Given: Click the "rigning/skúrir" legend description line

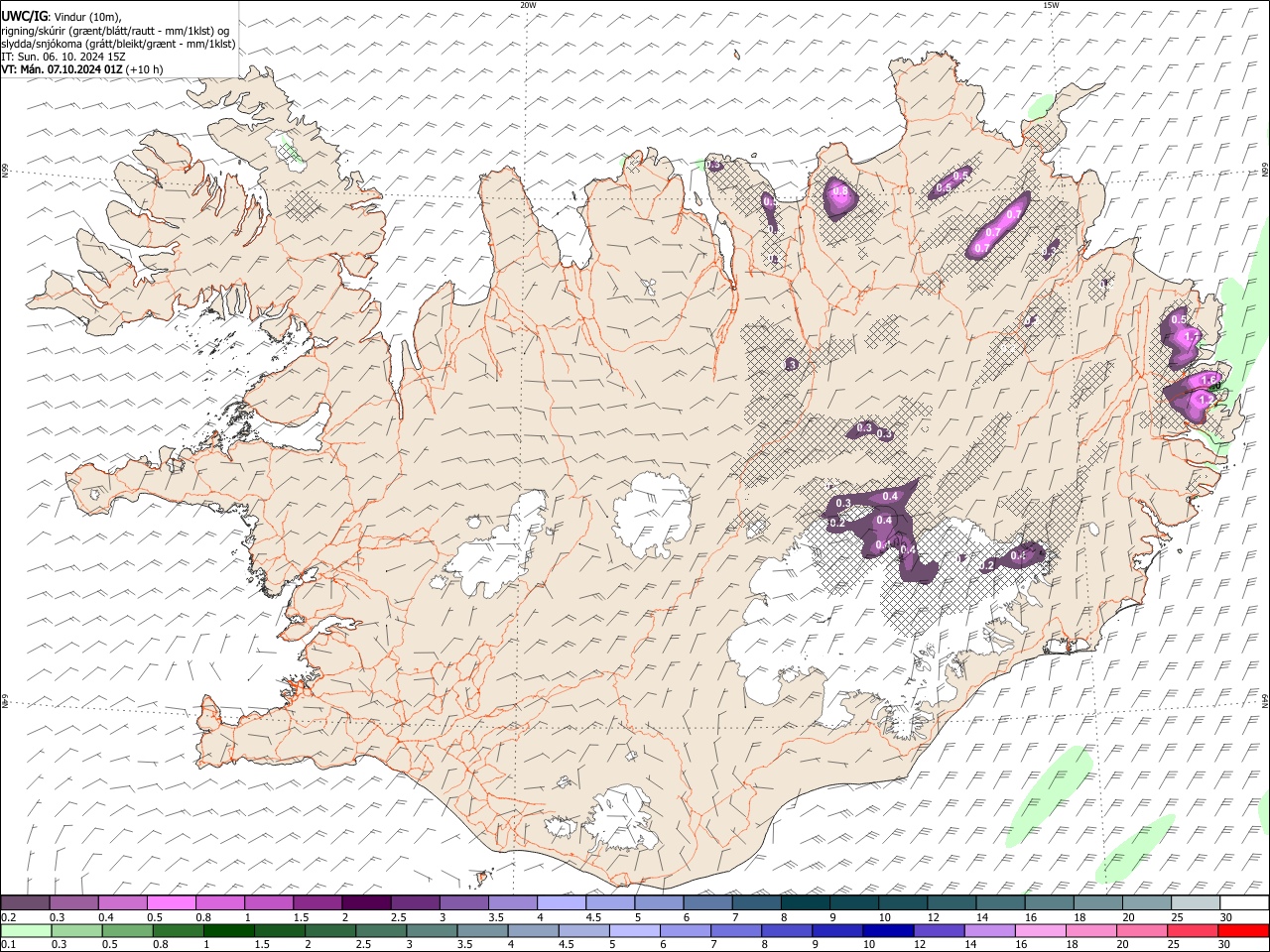Looking at the screenshot, I should (x=117, y=31).
